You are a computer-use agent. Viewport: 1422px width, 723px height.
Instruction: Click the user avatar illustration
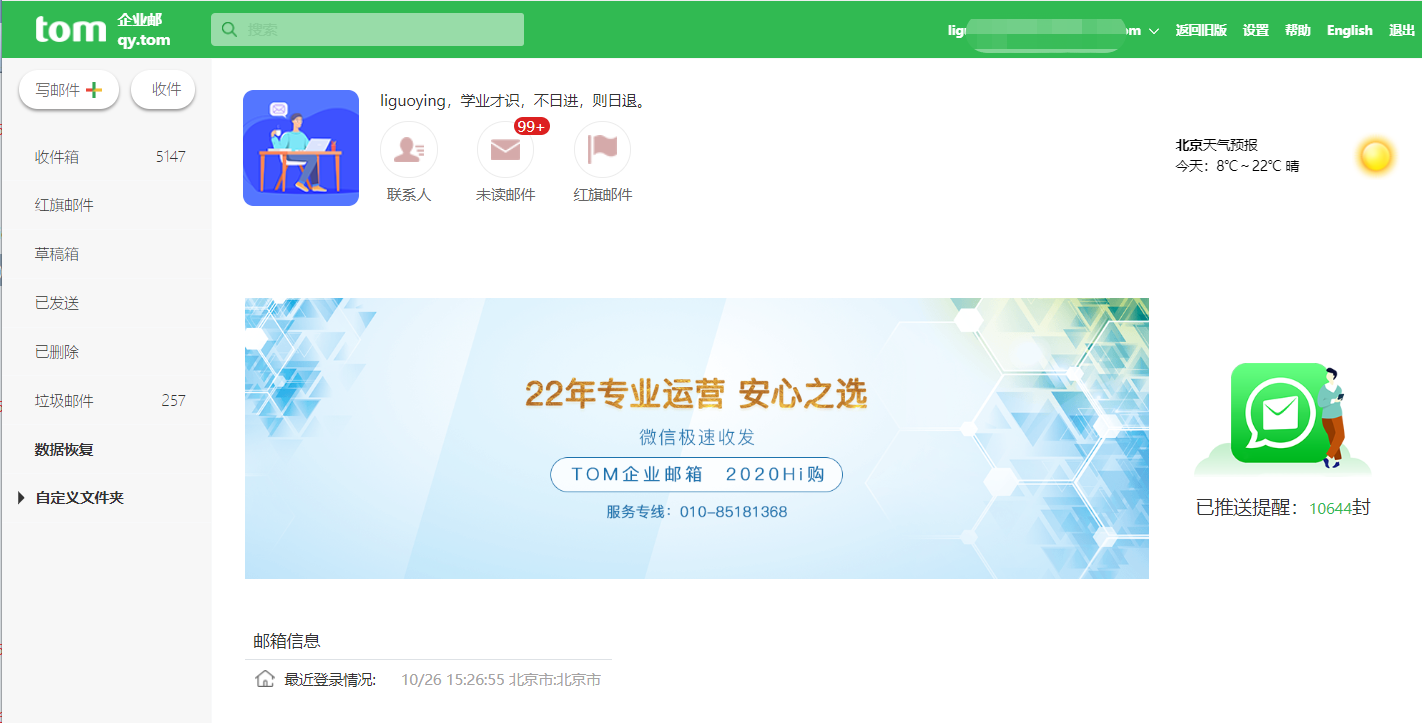click(300, 147)
